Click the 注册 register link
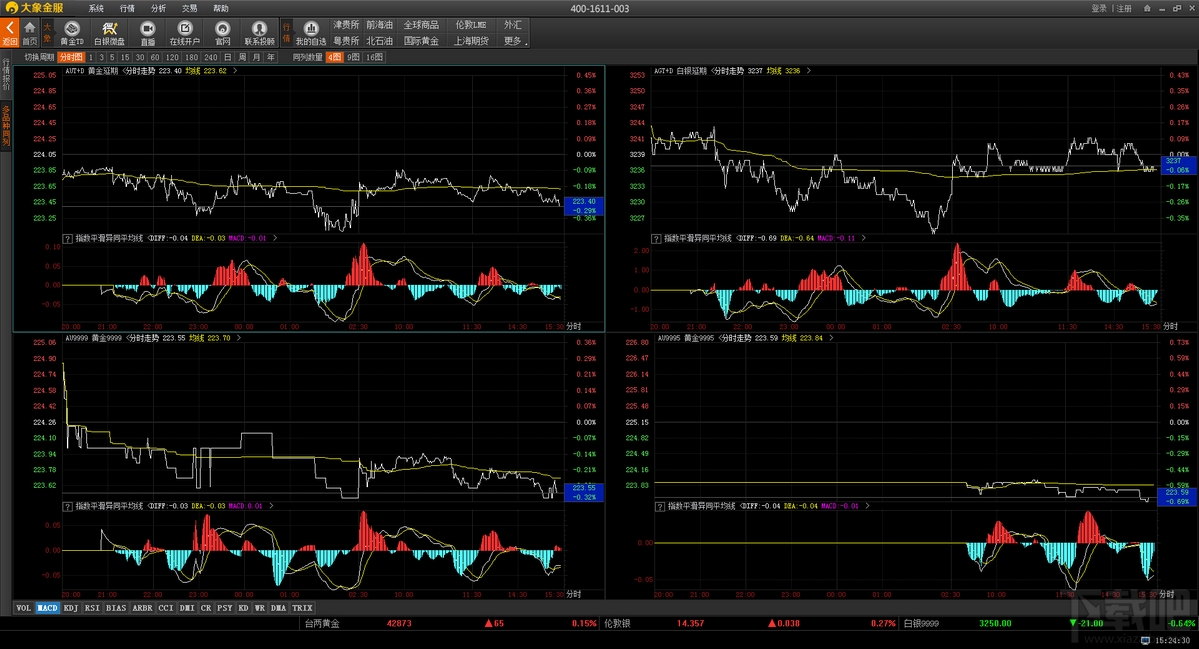The width and height of the screenshot is (1199, 649). click(x=1124, y=8)
